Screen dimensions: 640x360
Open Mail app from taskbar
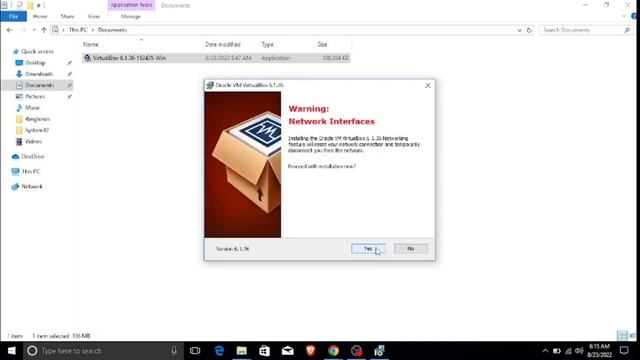(288, 351)
